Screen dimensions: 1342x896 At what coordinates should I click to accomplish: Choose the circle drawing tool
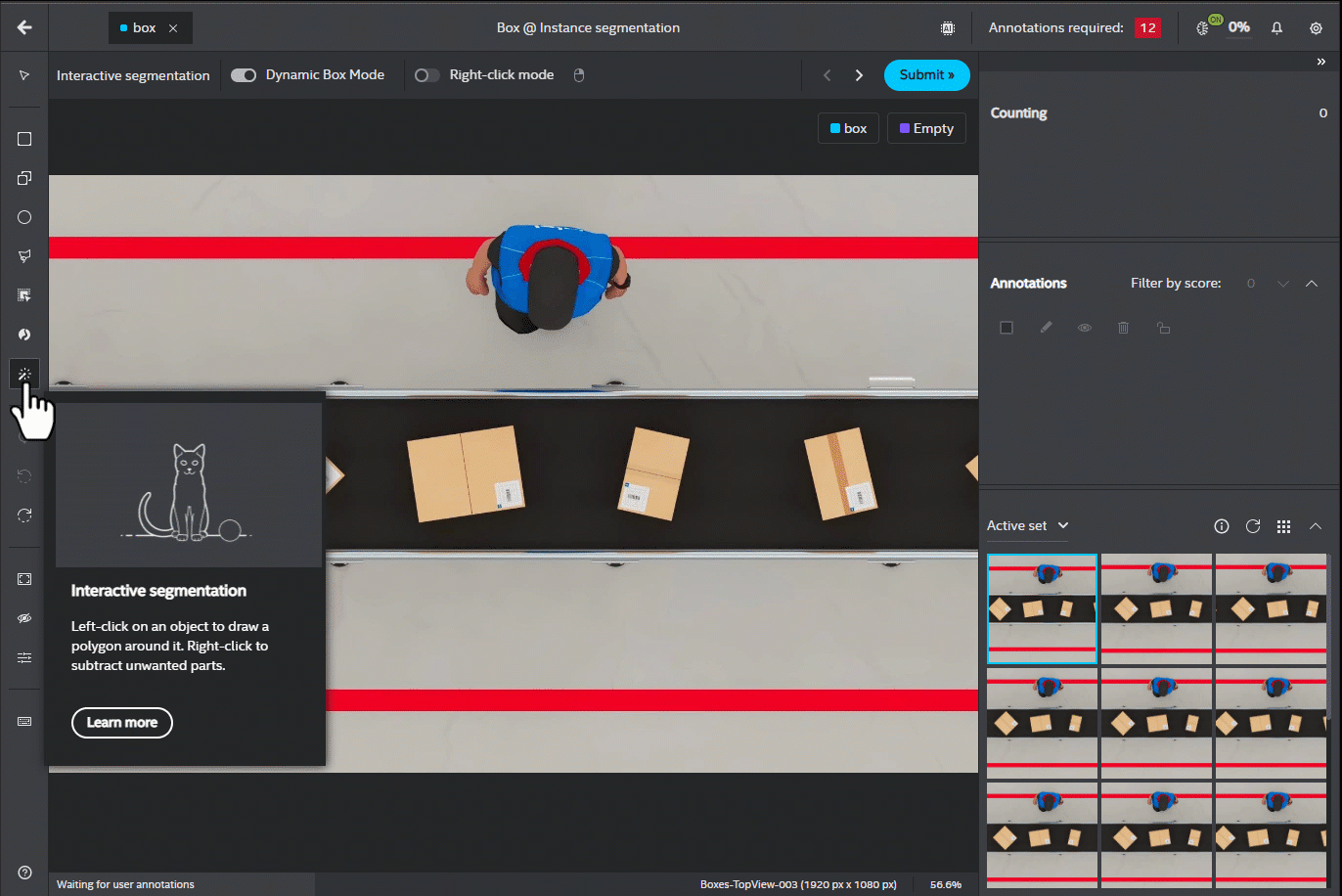[x=24, y=217]
